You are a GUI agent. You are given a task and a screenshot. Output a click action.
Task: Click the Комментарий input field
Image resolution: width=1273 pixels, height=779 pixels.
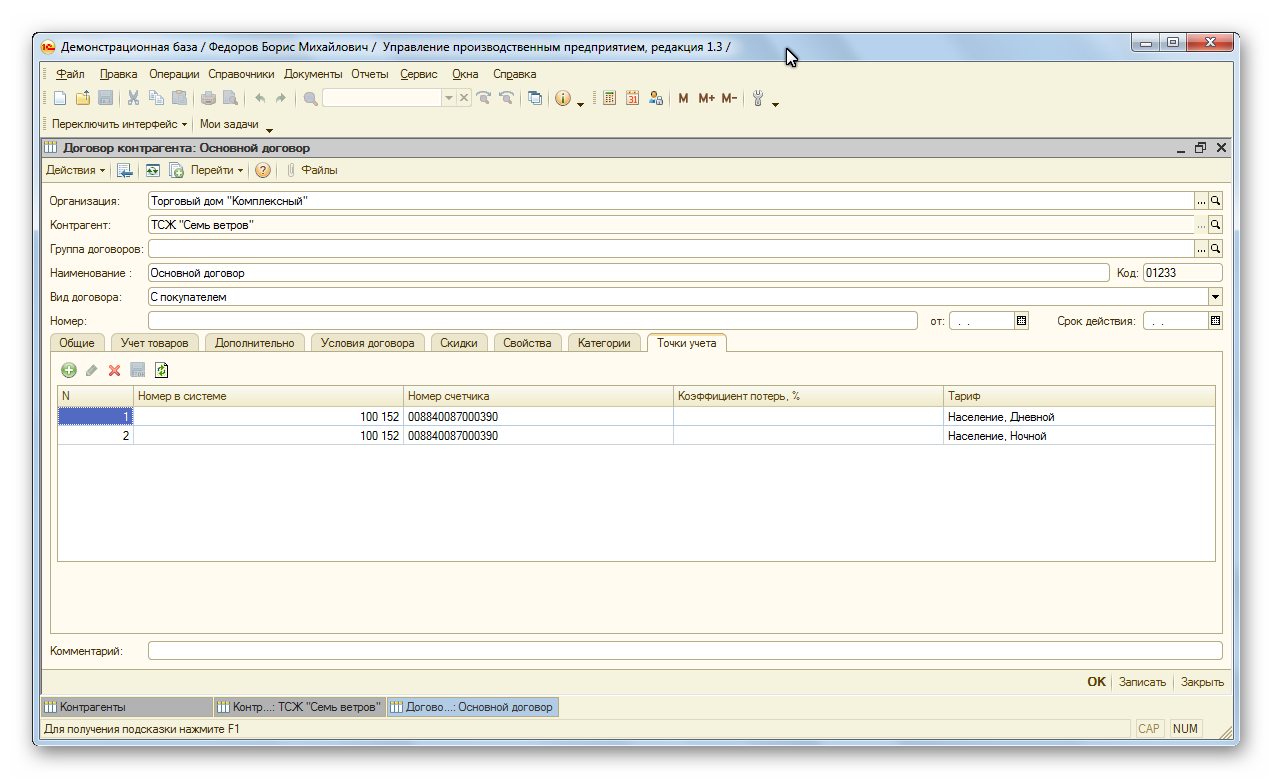pos(685,651)
